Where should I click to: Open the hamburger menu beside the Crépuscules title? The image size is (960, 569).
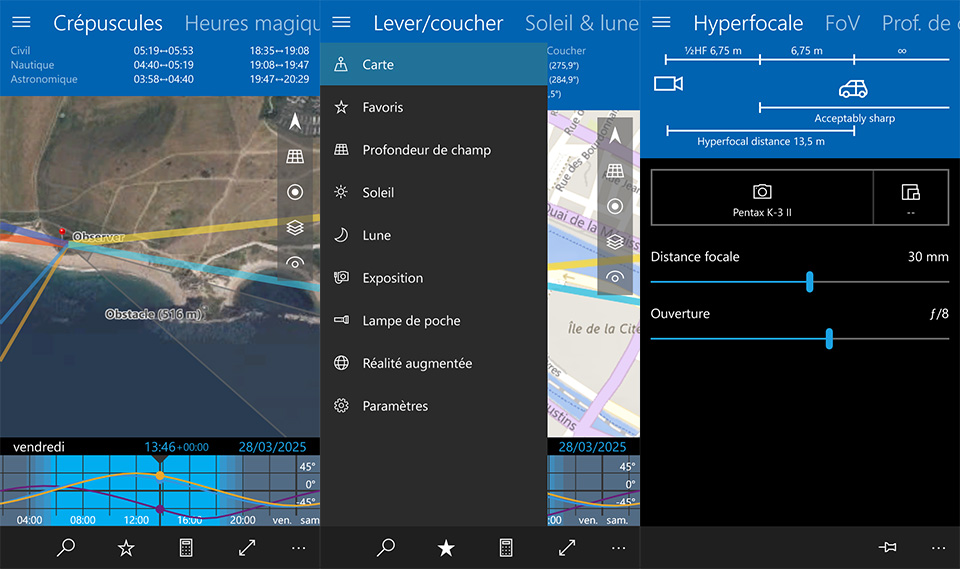(21, 22)
